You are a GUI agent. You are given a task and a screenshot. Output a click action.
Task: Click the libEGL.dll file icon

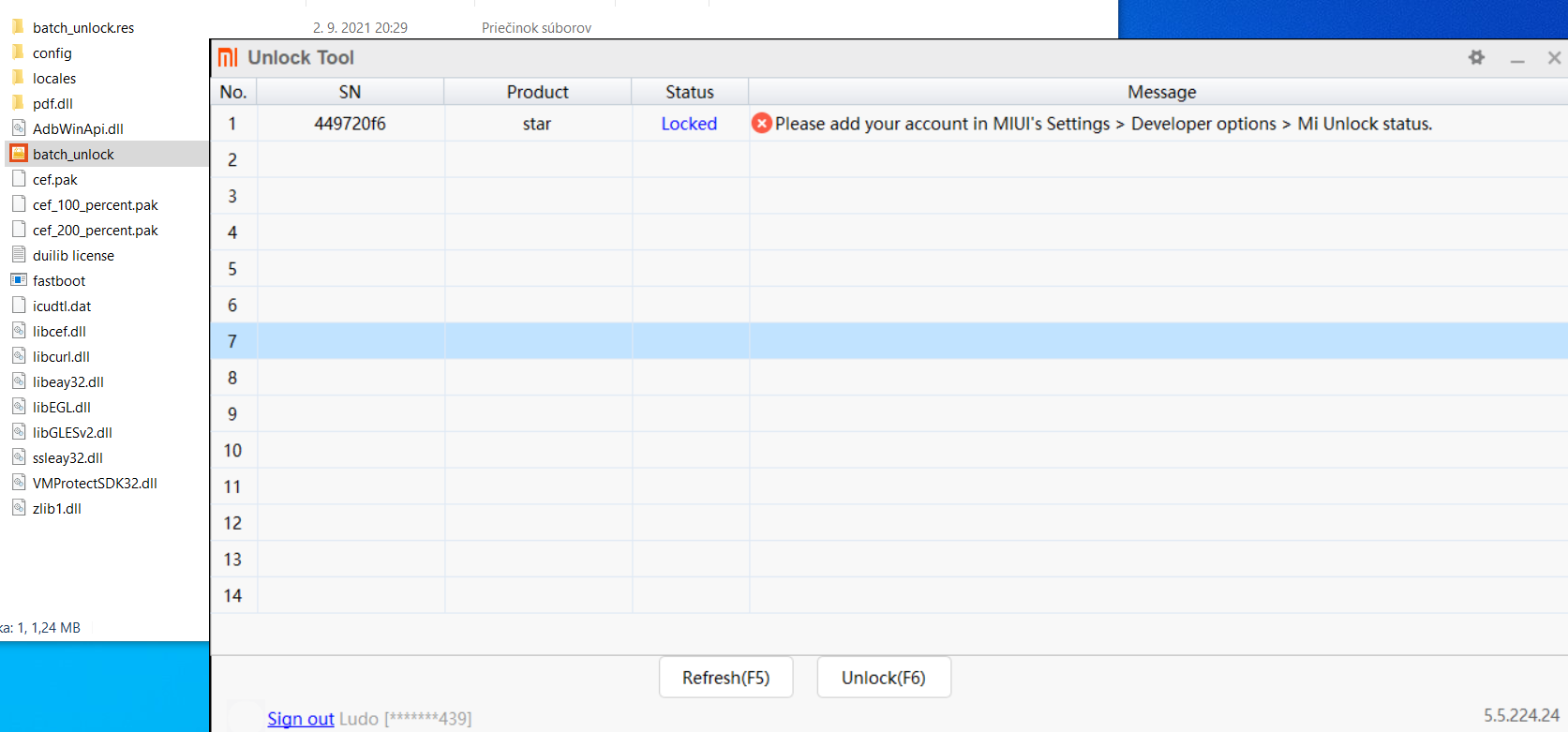point(18,407)
